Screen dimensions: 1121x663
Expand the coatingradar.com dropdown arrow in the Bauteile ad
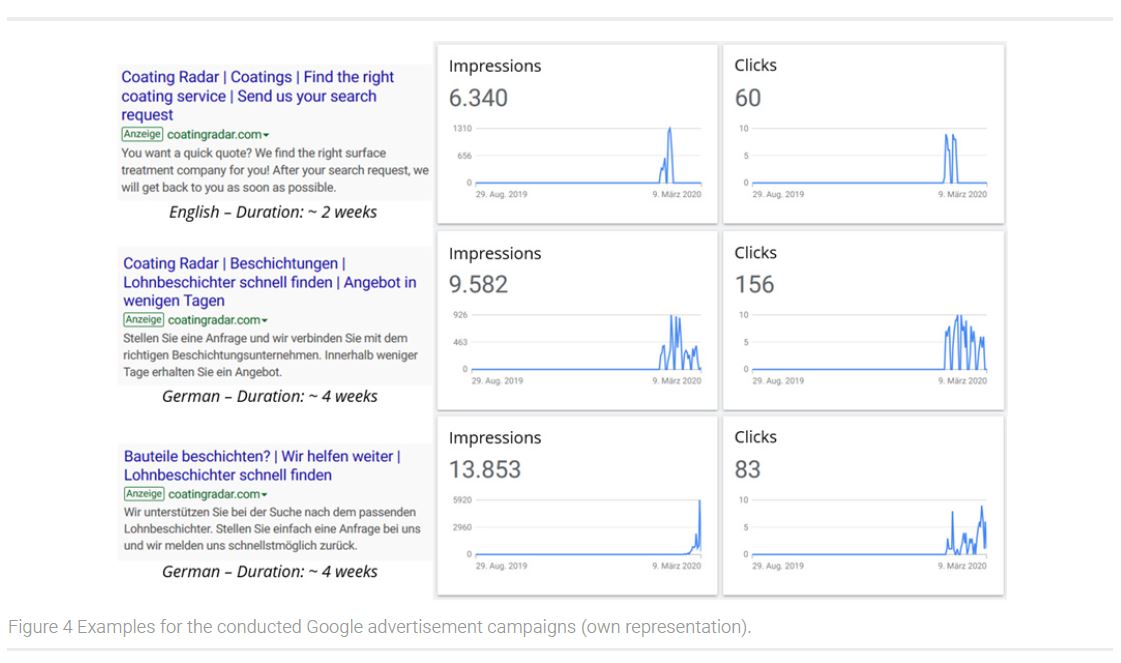265,494
